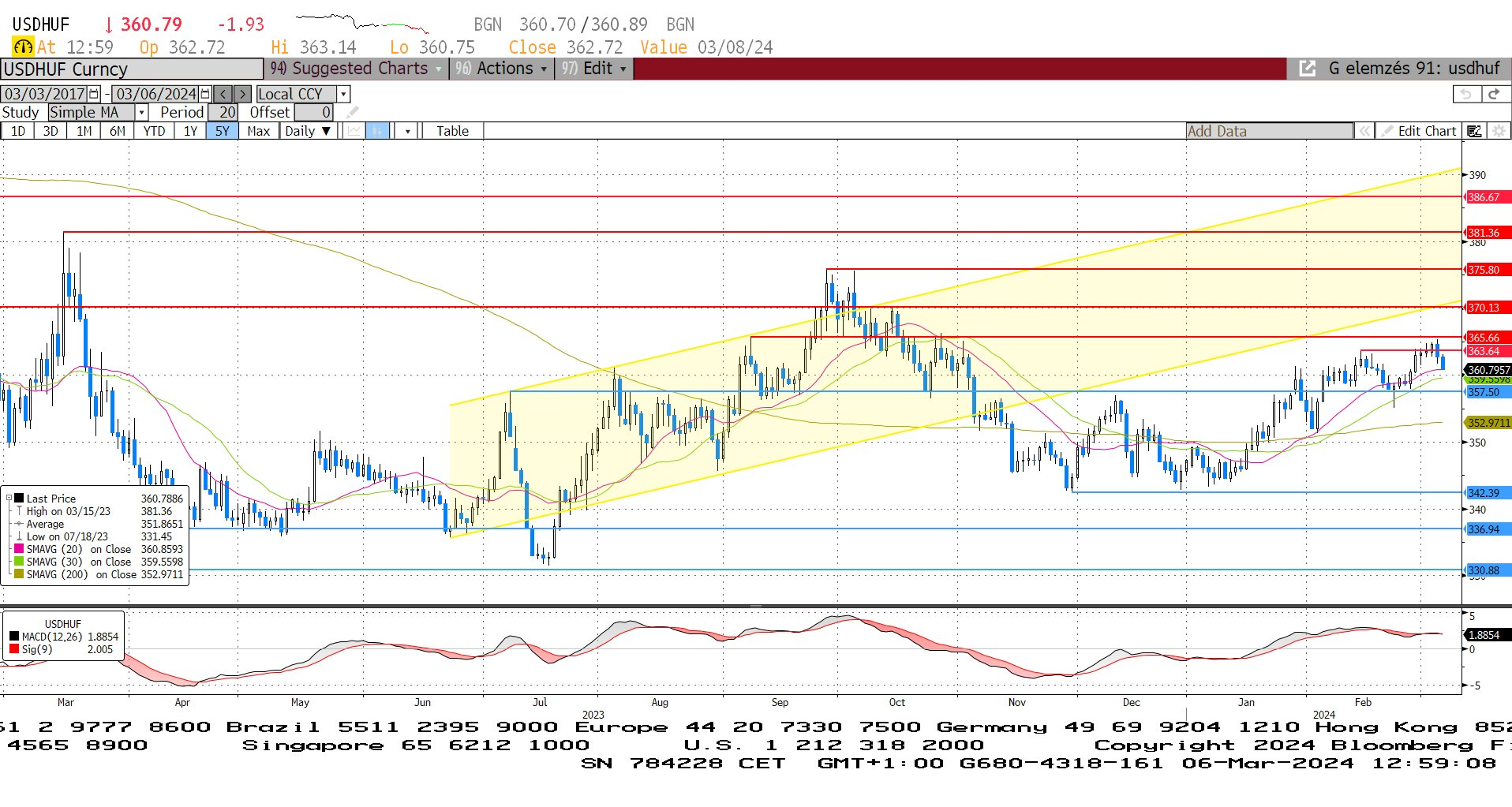Viewport: 1512px width, 807px height.
Task: Expand the Edit menu
Action: point(593,69)
